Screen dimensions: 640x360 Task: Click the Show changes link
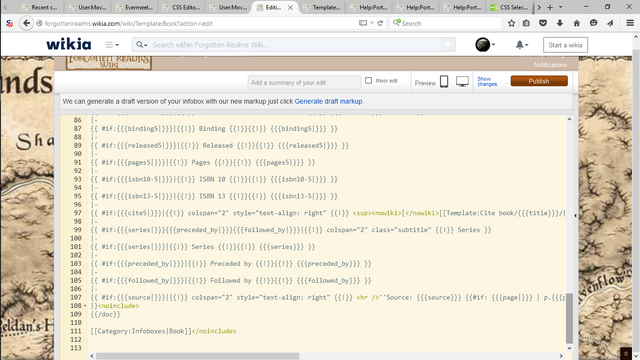pyautogui.click(x=487, y=81)
